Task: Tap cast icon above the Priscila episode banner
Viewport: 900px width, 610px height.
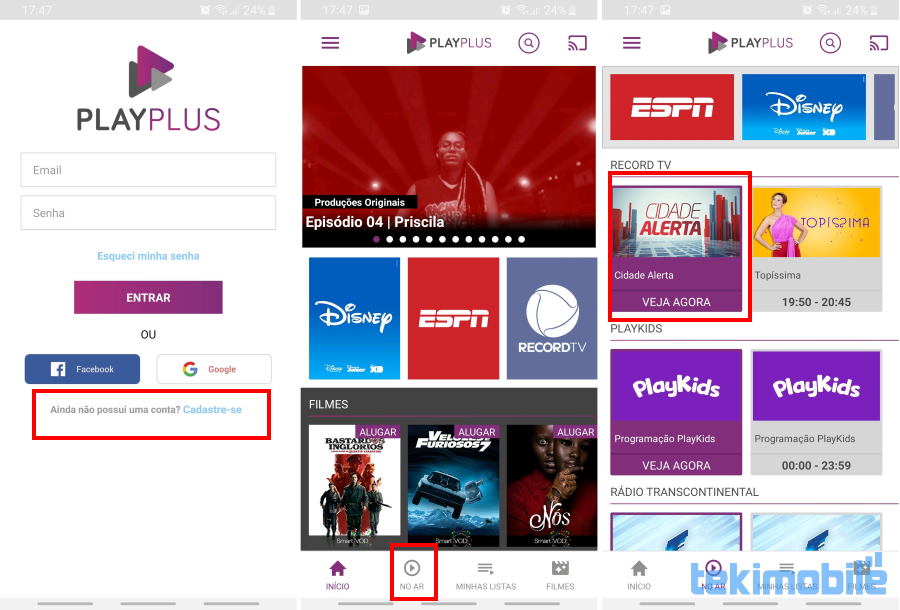Action: click(x=577, y=43)
